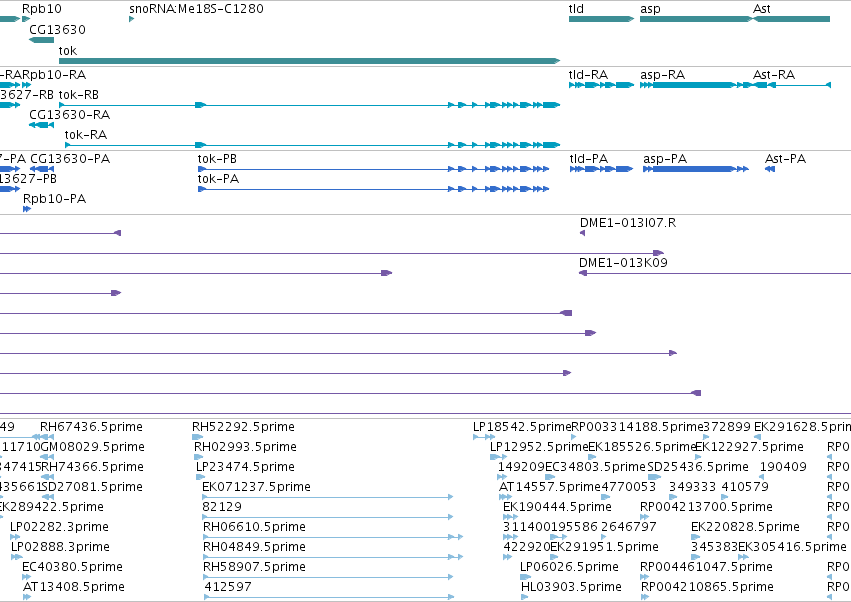The height and width of the screenshot is (602, 851).
Task: Click the Rpb10-PA CDS glyph
Action: pos(27,209)
